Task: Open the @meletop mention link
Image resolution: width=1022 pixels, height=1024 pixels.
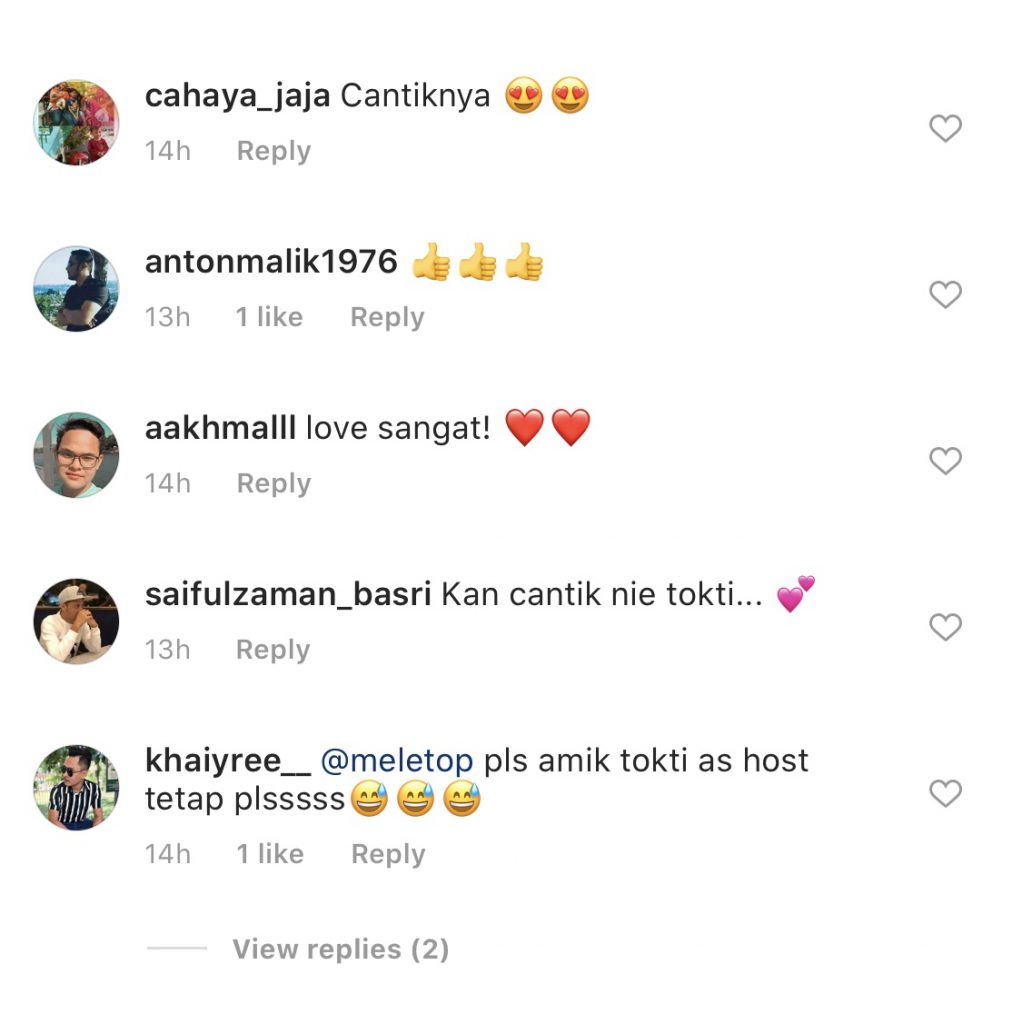Action: pos(397,761)
